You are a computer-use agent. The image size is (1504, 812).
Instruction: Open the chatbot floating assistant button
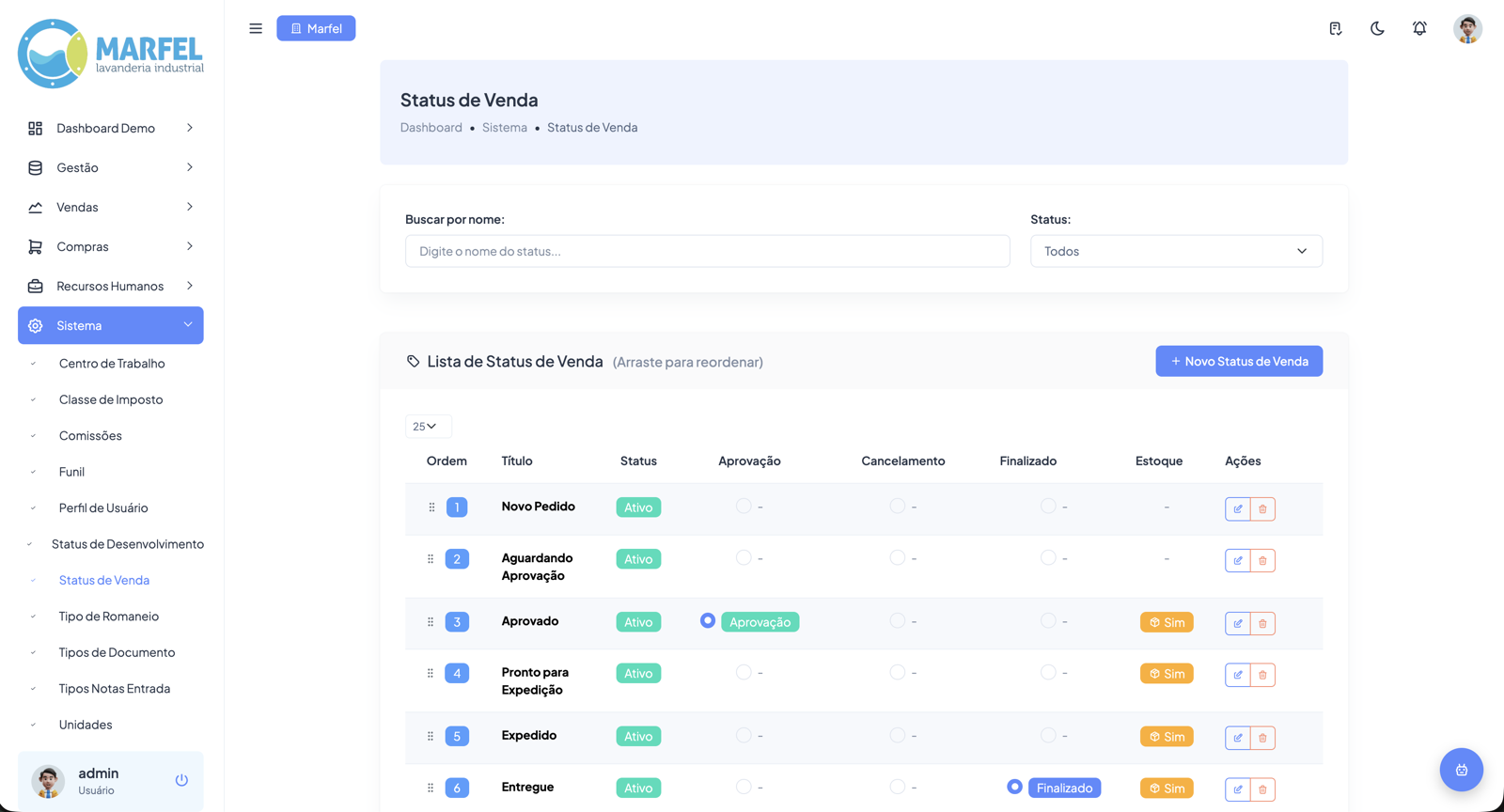pos(1461,770)
